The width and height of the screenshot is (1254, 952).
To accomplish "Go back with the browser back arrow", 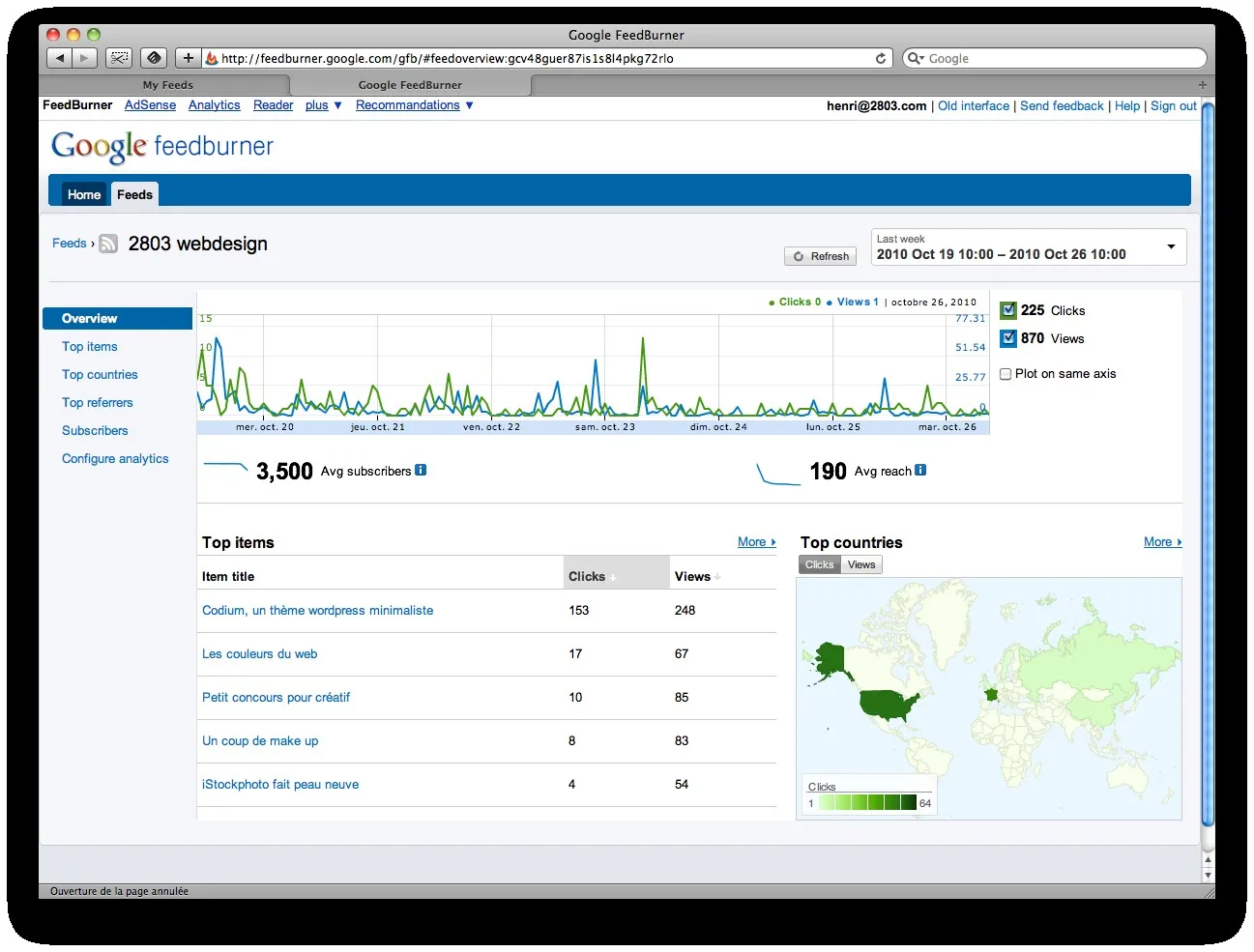I will coord(60,58).
